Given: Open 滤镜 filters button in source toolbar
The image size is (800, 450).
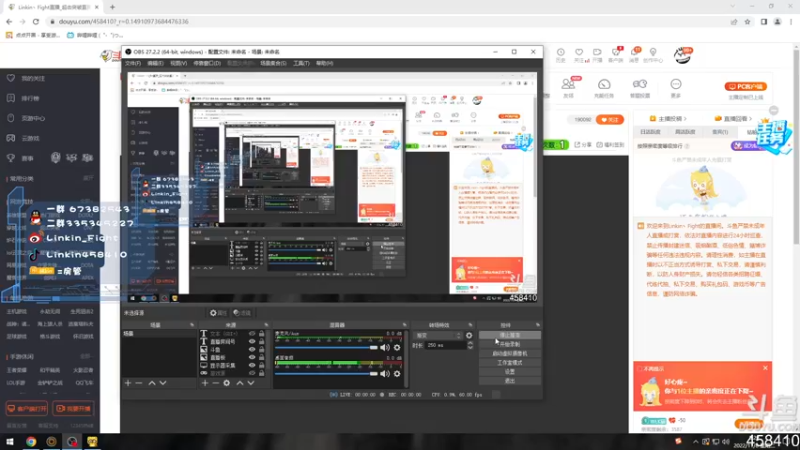Looking at the screenshot, I should tap(242, 313).
